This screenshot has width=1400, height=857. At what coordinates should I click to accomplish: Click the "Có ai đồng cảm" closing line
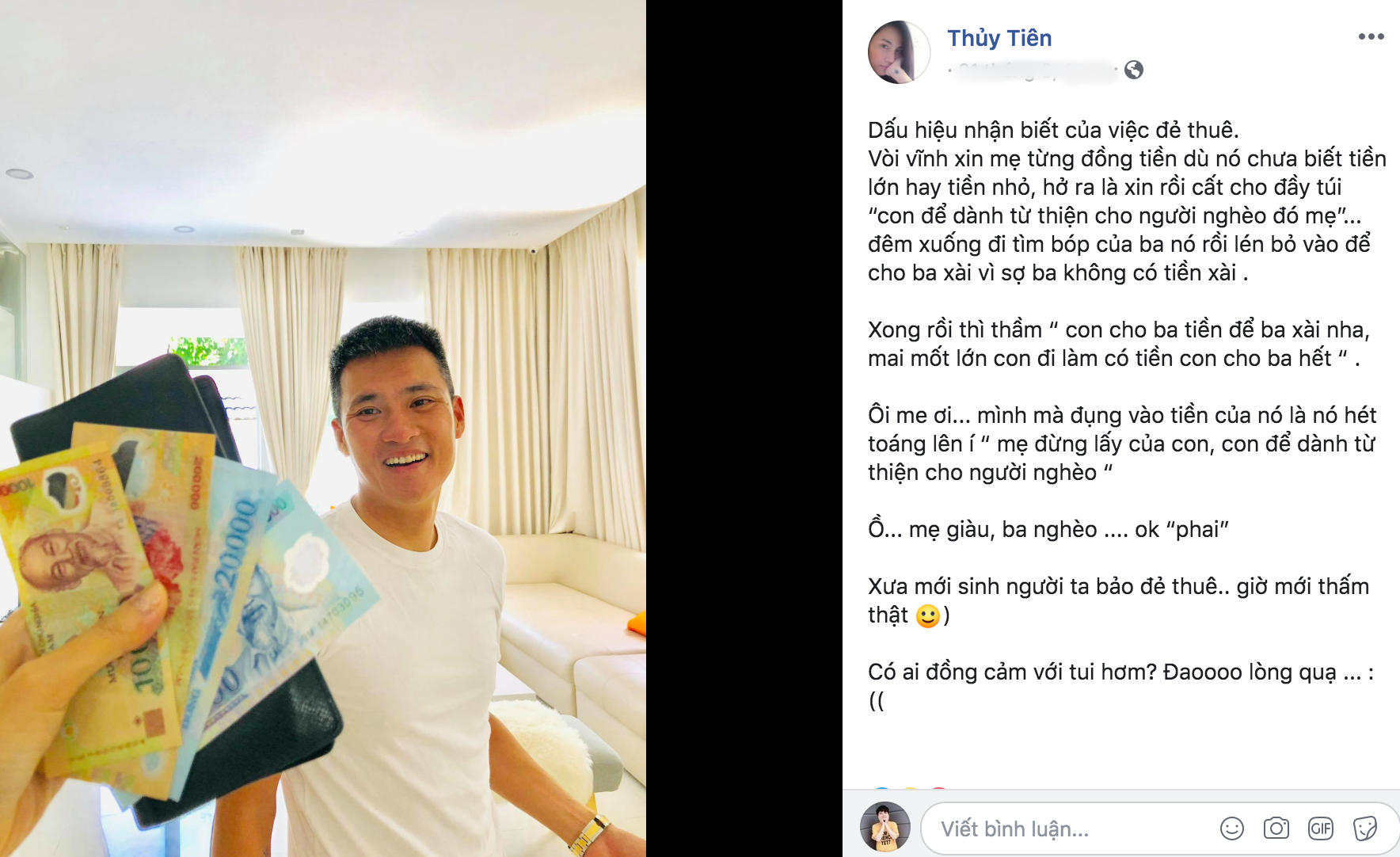pyautogui.click(x=1120, y=686)
